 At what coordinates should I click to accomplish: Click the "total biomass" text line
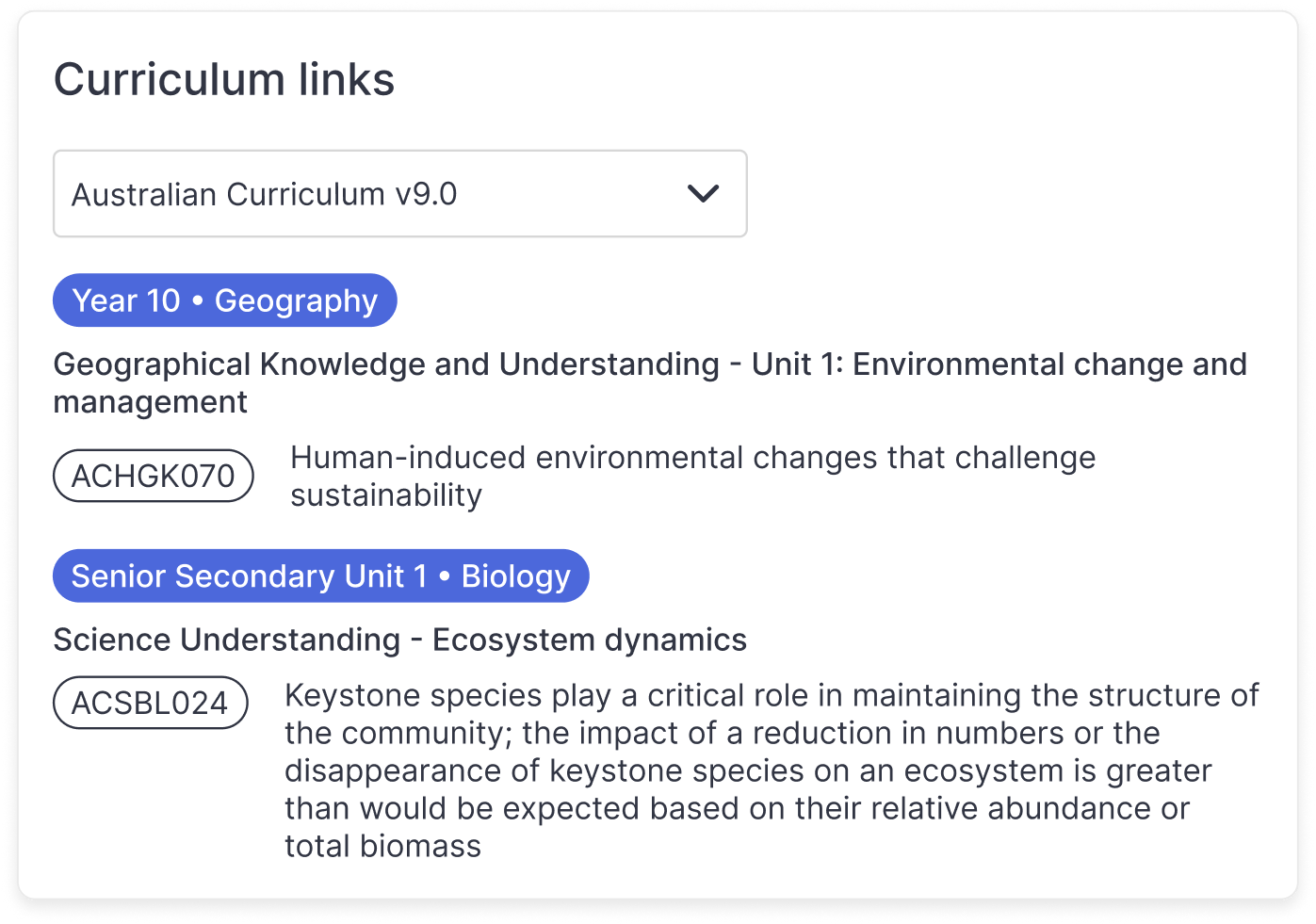pos(382,847)
